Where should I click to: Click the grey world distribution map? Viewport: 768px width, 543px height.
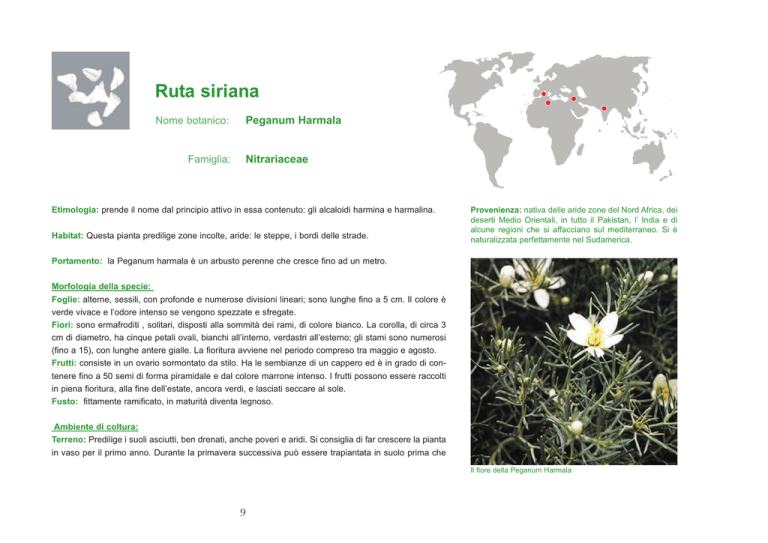point(558,119)
